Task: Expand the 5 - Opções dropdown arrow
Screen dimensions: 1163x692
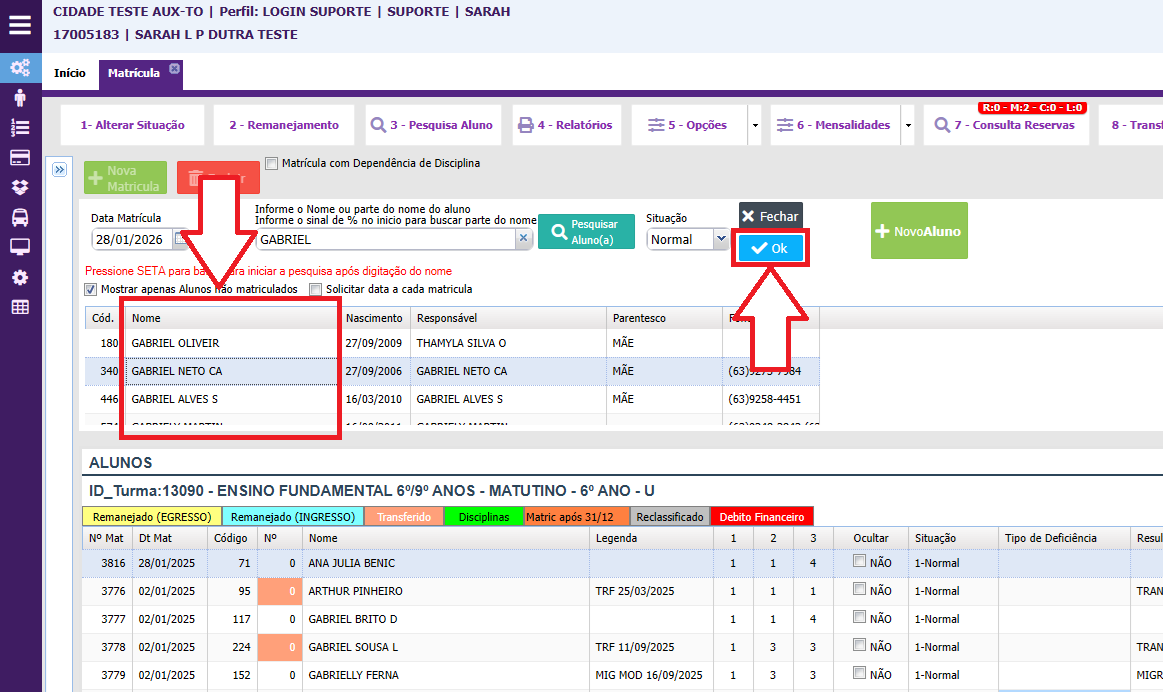Action: (x=754, y=126)
